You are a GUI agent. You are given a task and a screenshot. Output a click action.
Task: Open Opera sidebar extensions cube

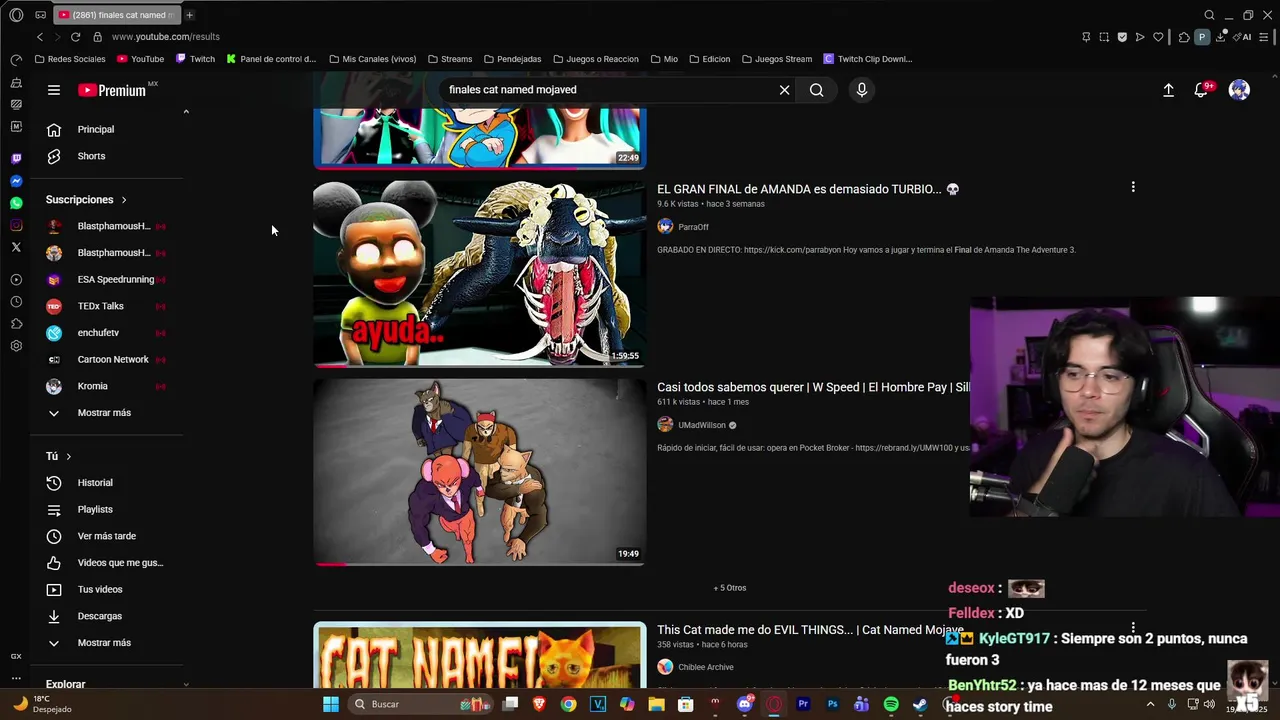(x=16, y=324)
